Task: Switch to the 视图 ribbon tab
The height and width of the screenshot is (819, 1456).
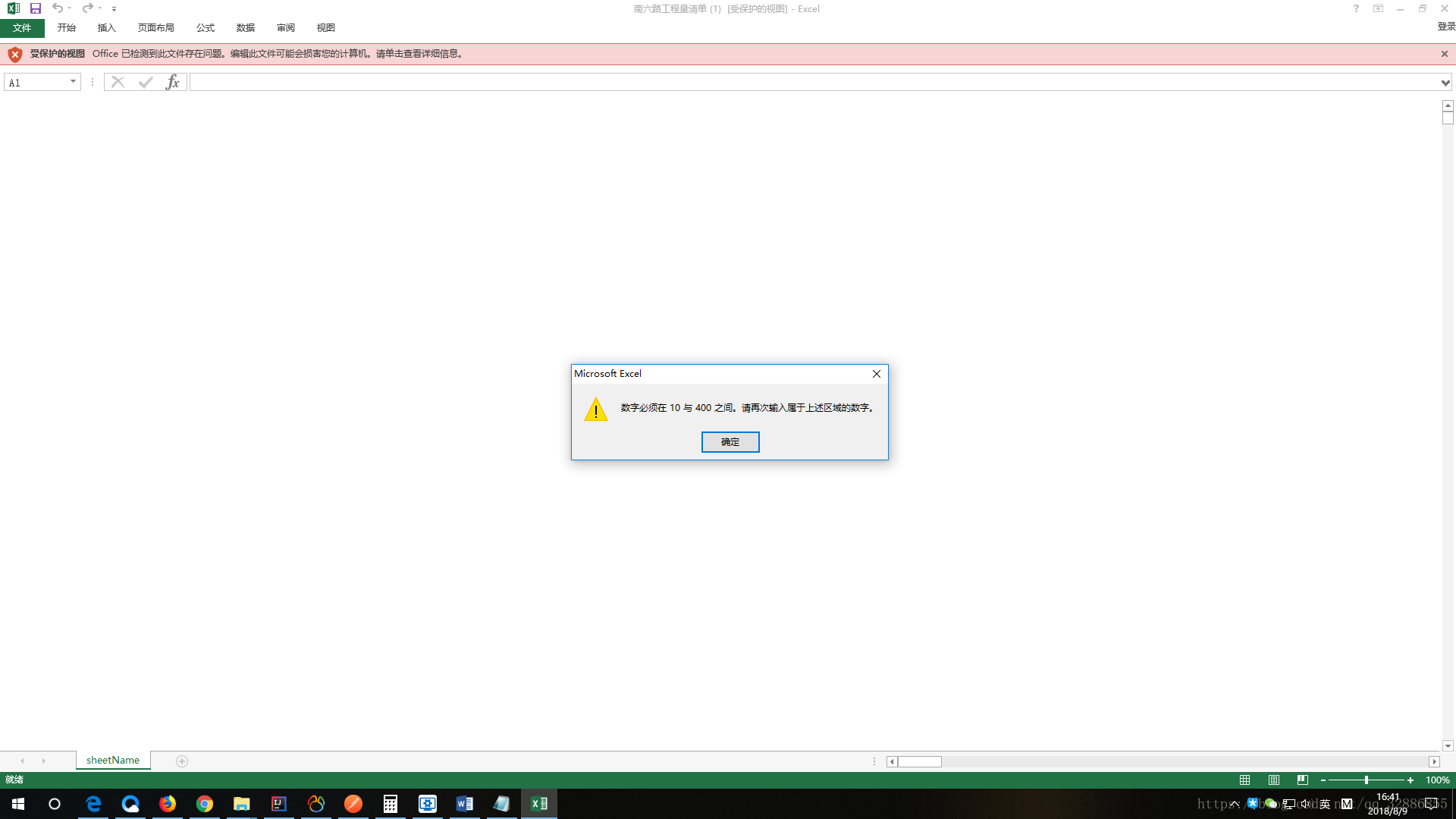Action: click(326, 28)
